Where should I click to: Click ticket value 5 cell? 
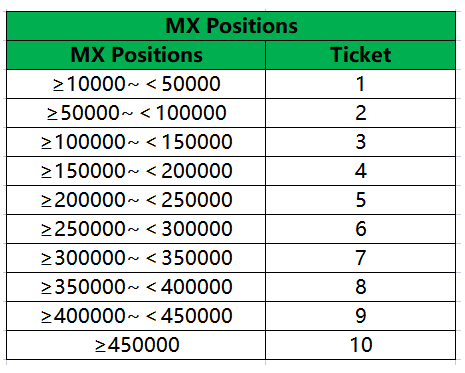361,200
